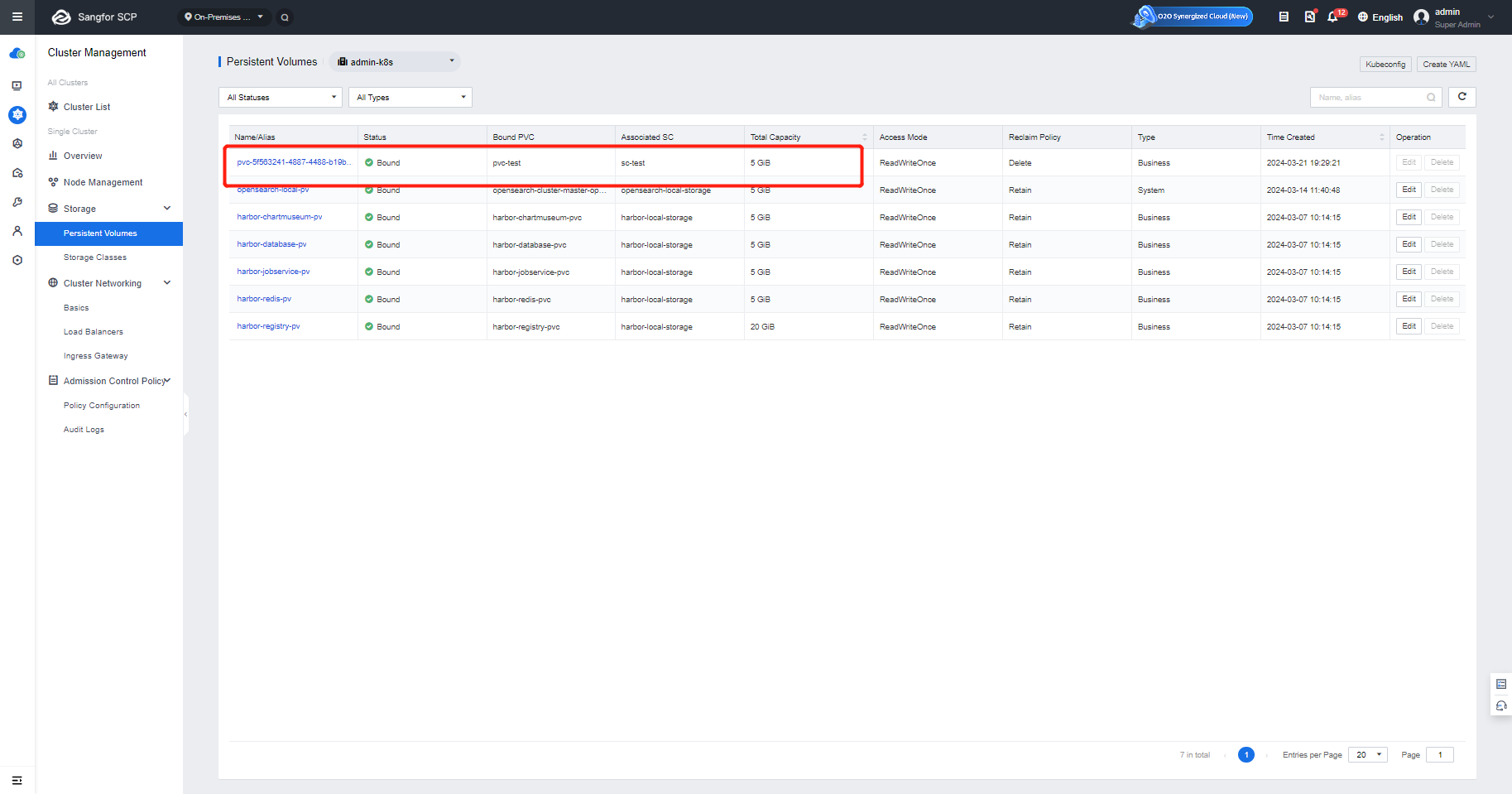1512x794 pixels.
Task: Open the hamburger main menu
Action: [x=17, y=17]
